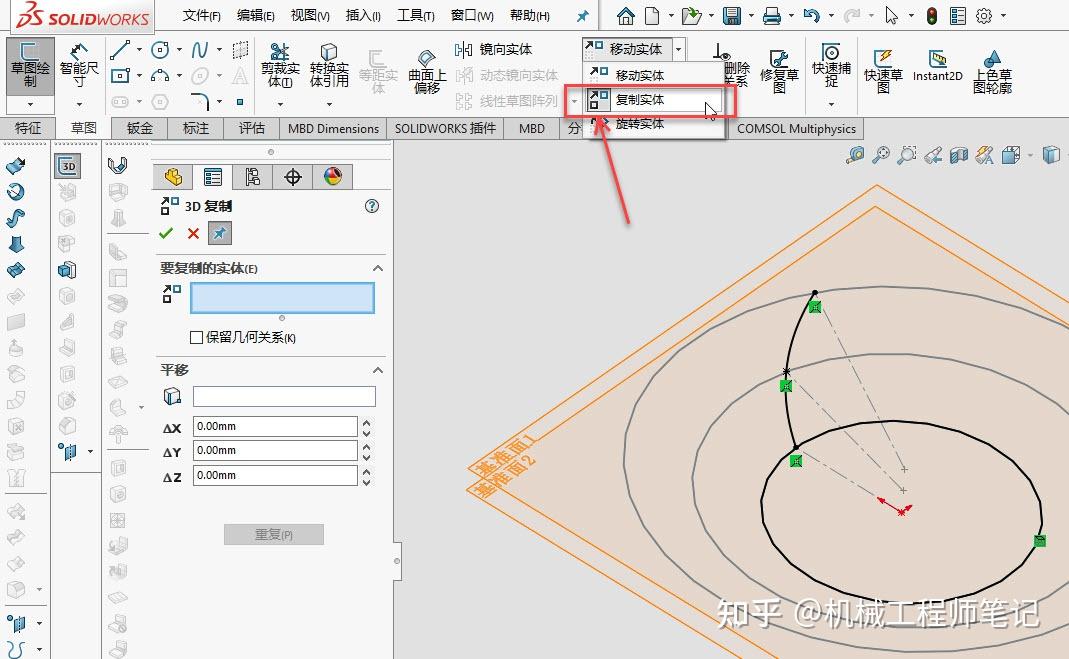
Task: Click the Sketch (草图绘制) tool button
Action: coord(30,65)
